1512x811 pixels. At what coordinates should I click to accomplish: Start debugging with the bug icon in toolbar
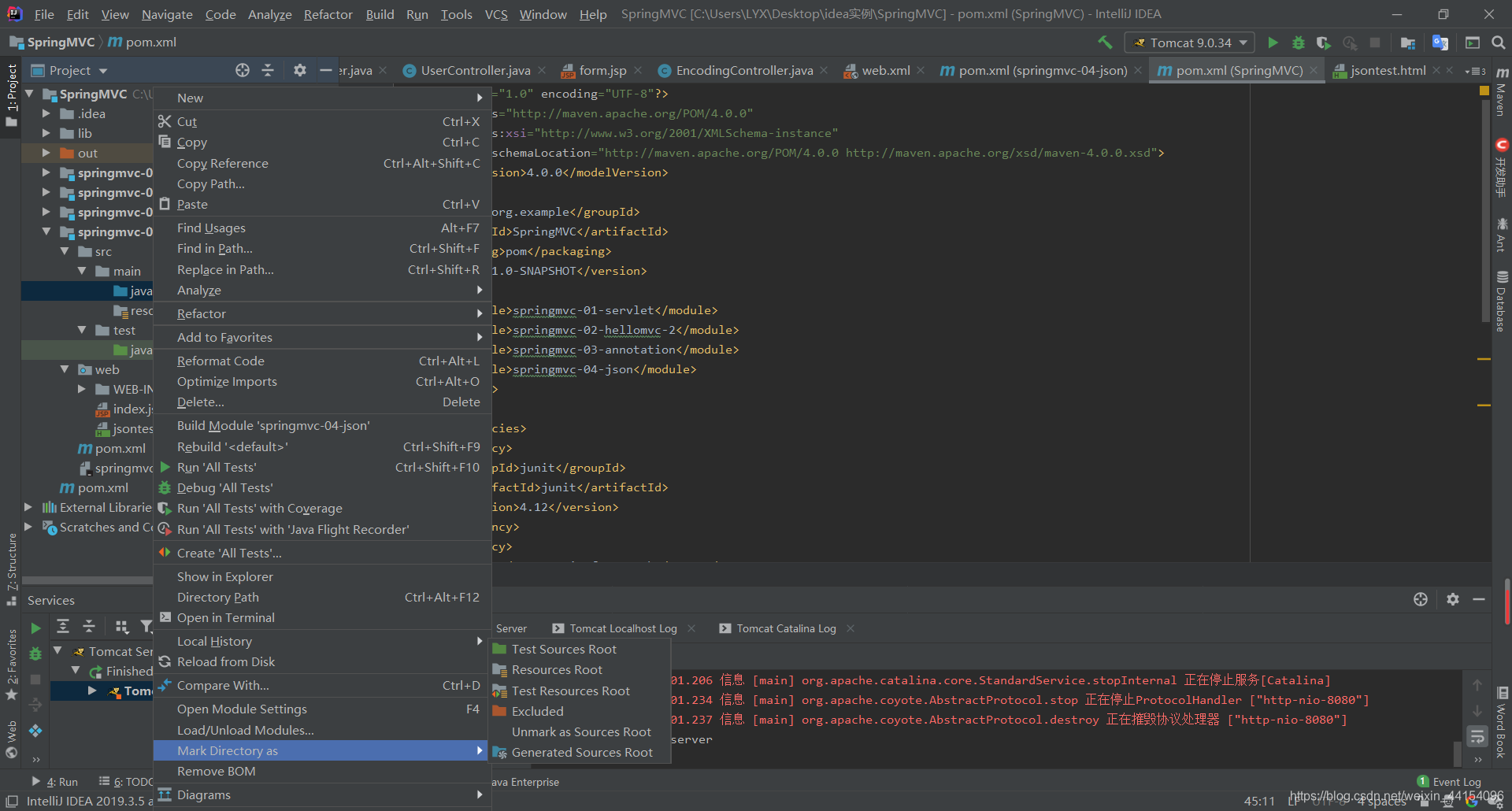coord(1299,43)
